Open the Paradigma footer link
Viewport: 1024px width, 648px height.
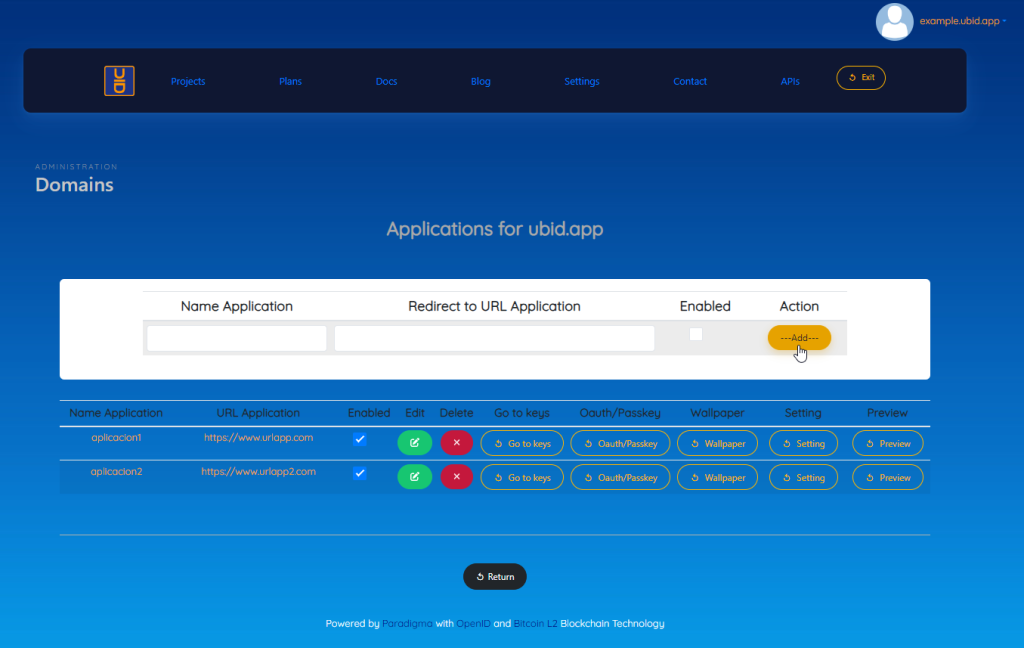click(407, 624)
